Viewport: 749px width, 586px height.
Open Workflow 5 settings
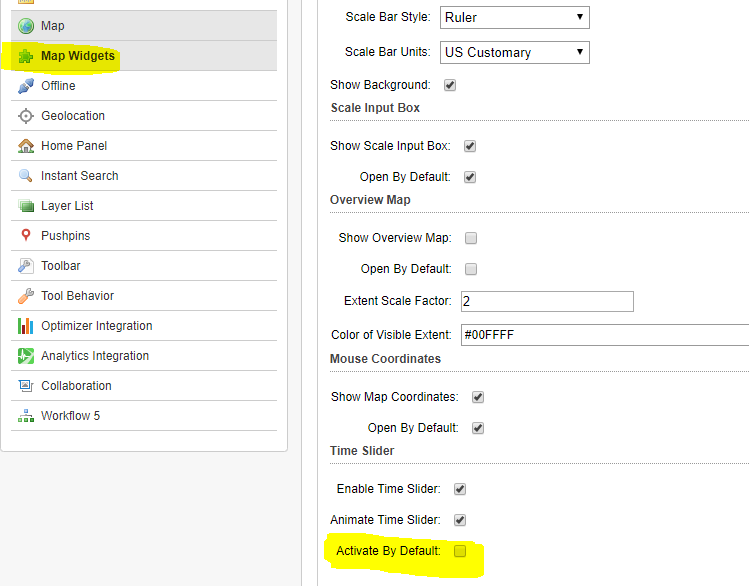144,416
